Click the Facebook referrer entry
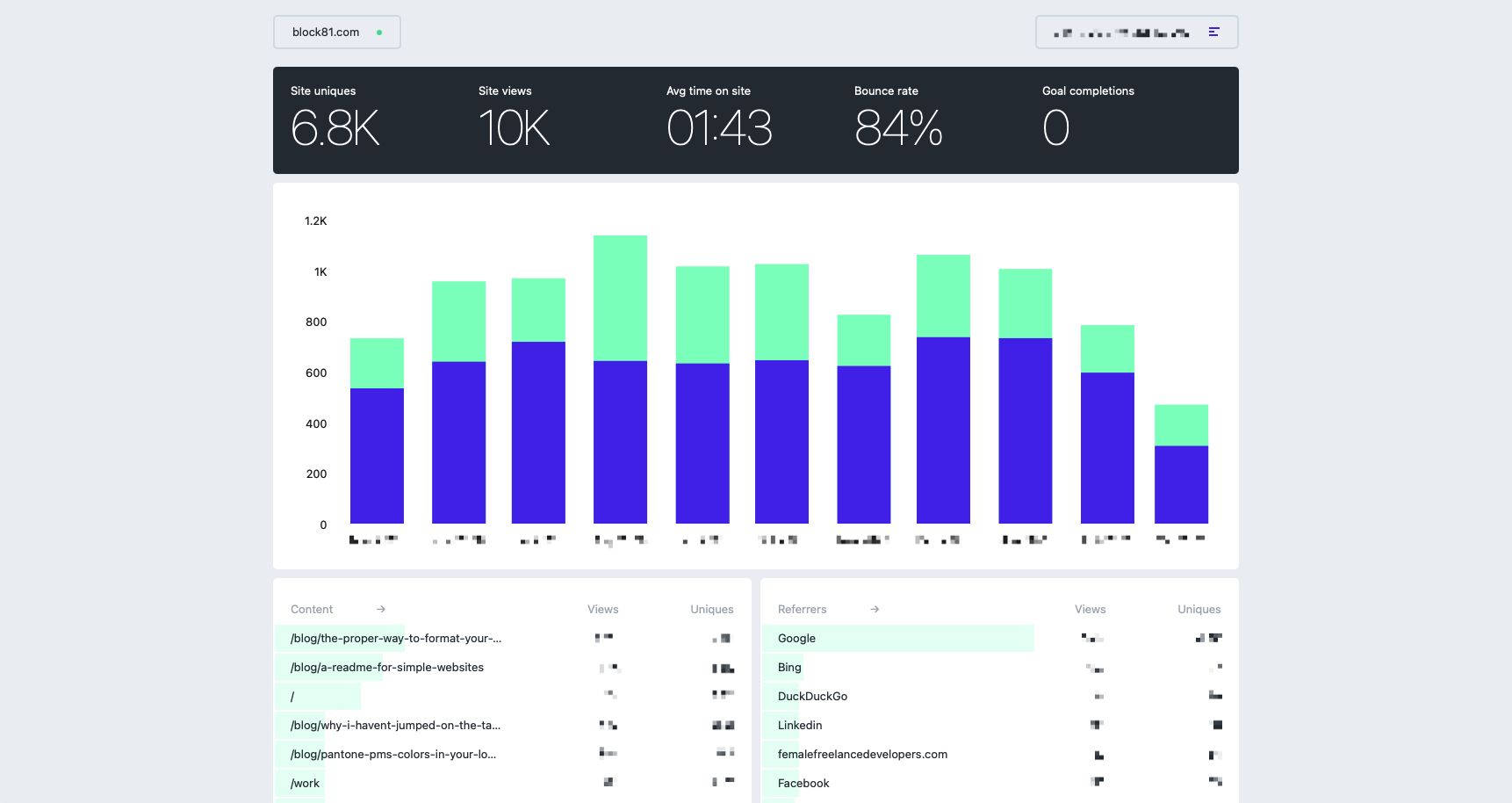 pos(803,784)
